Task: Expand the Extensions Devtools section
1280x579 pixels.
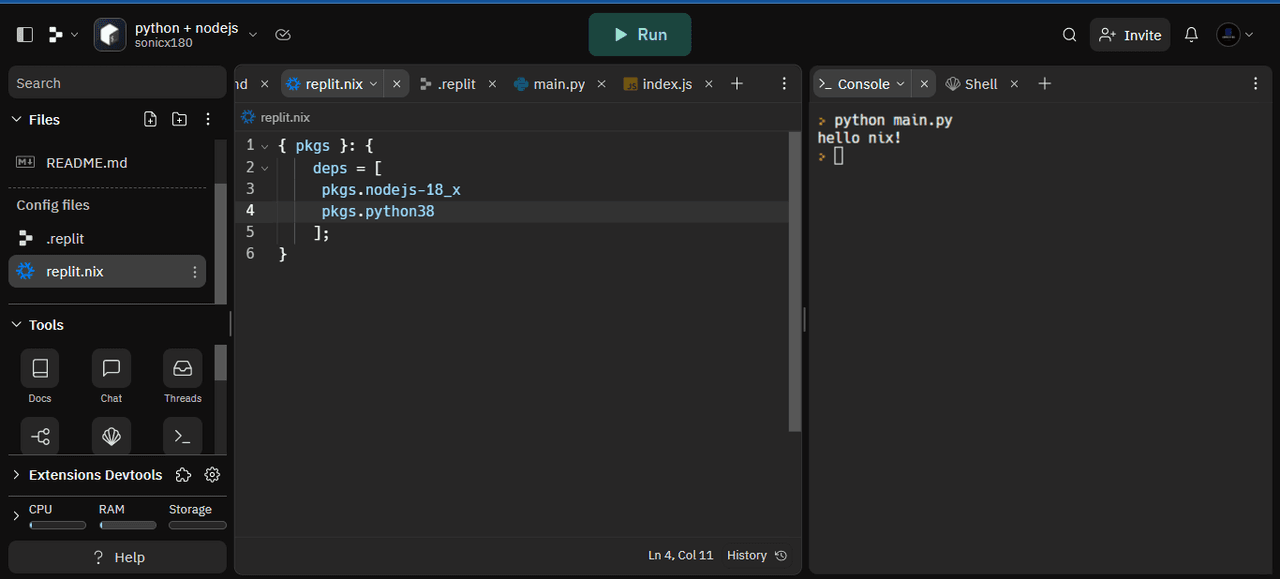Action: pos(16,475)
